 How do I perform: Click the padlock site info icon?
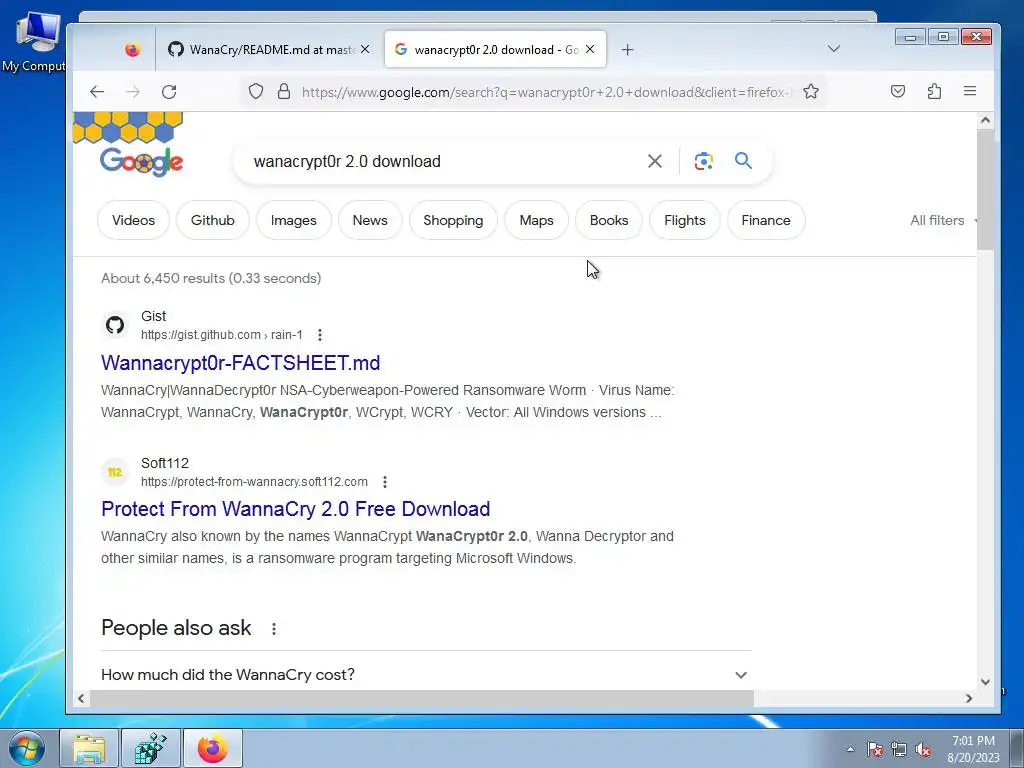coord(283,91)
